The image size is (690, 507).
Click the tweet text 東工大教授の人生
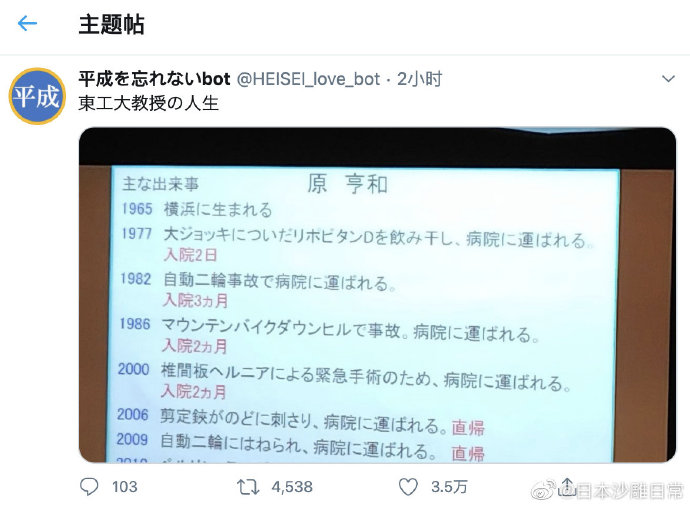point(149,103)
